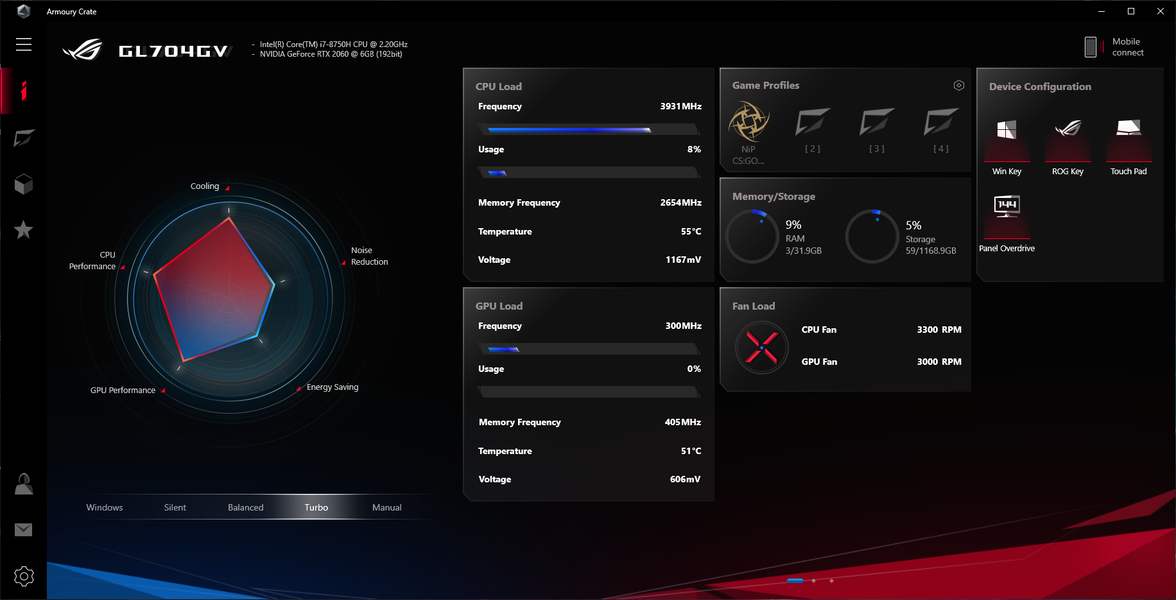Screen dimensions: 1176x600
Task: Click the 3/31.9GB RAM text
Action: pos(803,250)
